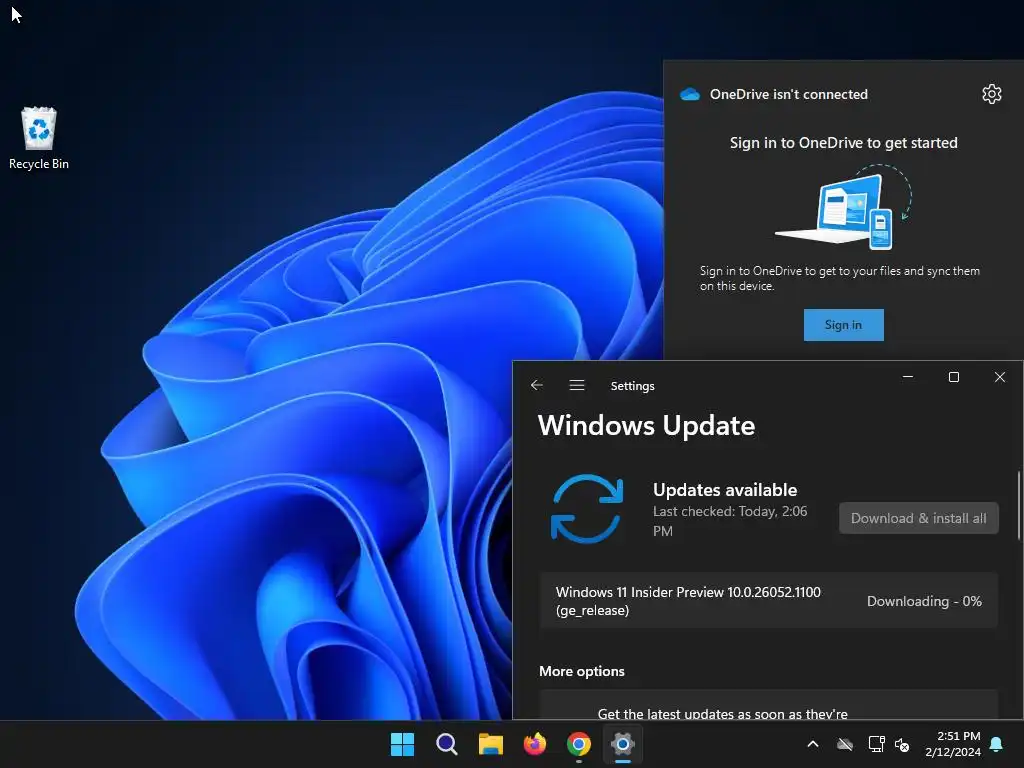Launch File Explorer from taskbar
The width and height of the screenshot is (1024, 768).
pyautogui.click(x=490, y=744)
